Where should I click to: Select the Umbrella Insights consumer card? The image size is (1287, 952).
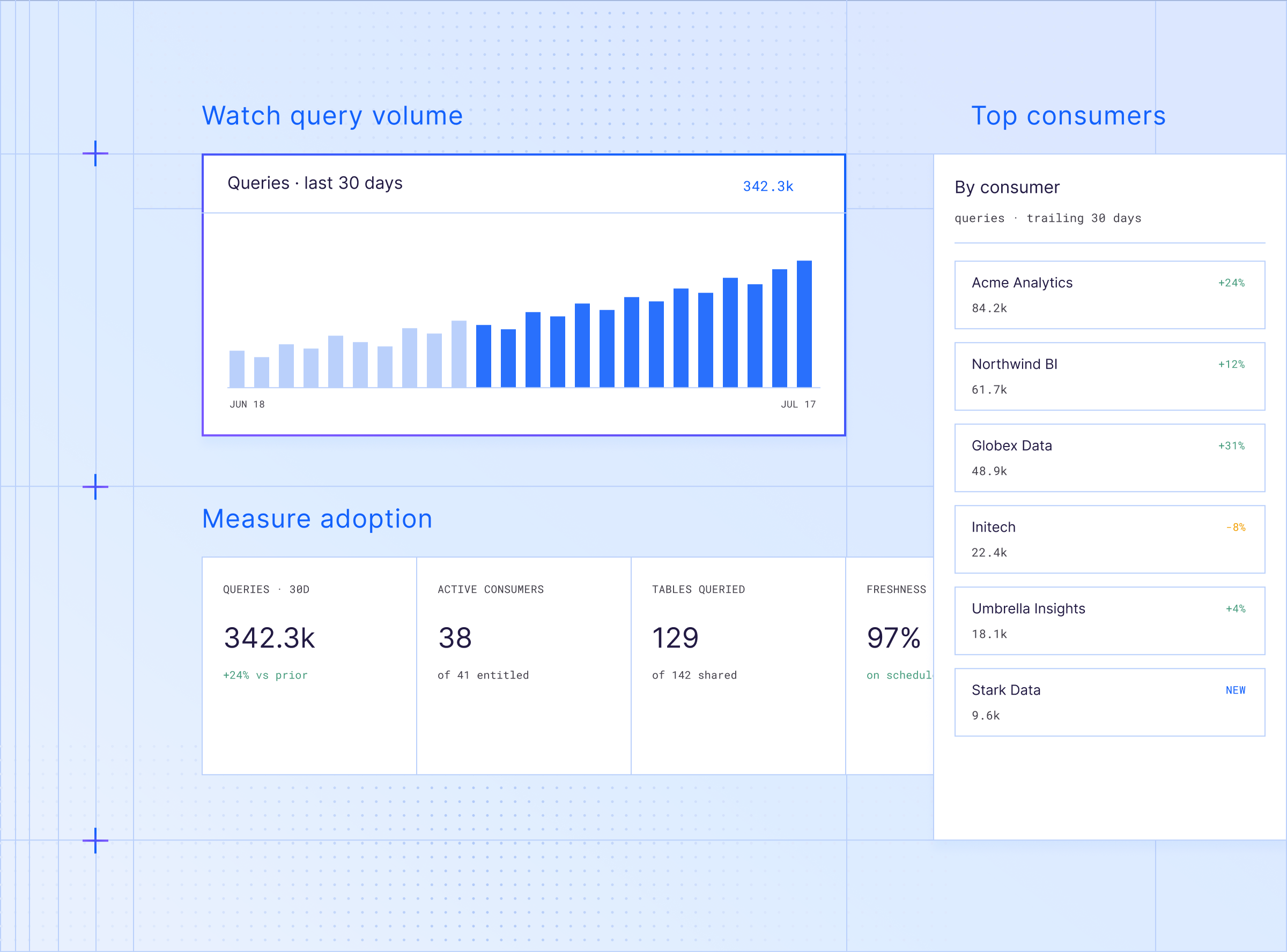click(1110, 621)
